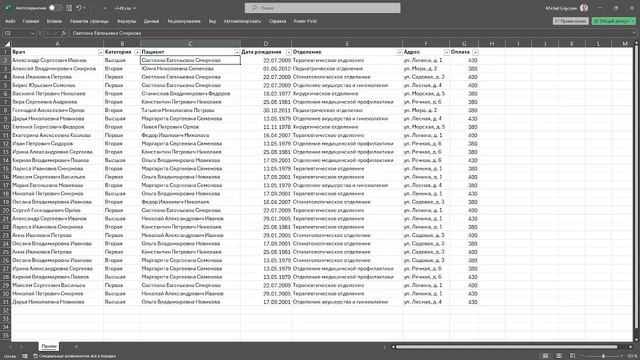This screenshot has height=360, width=640.
Task: Click the horizontal scrollbar right arrow
Action: 631,347
